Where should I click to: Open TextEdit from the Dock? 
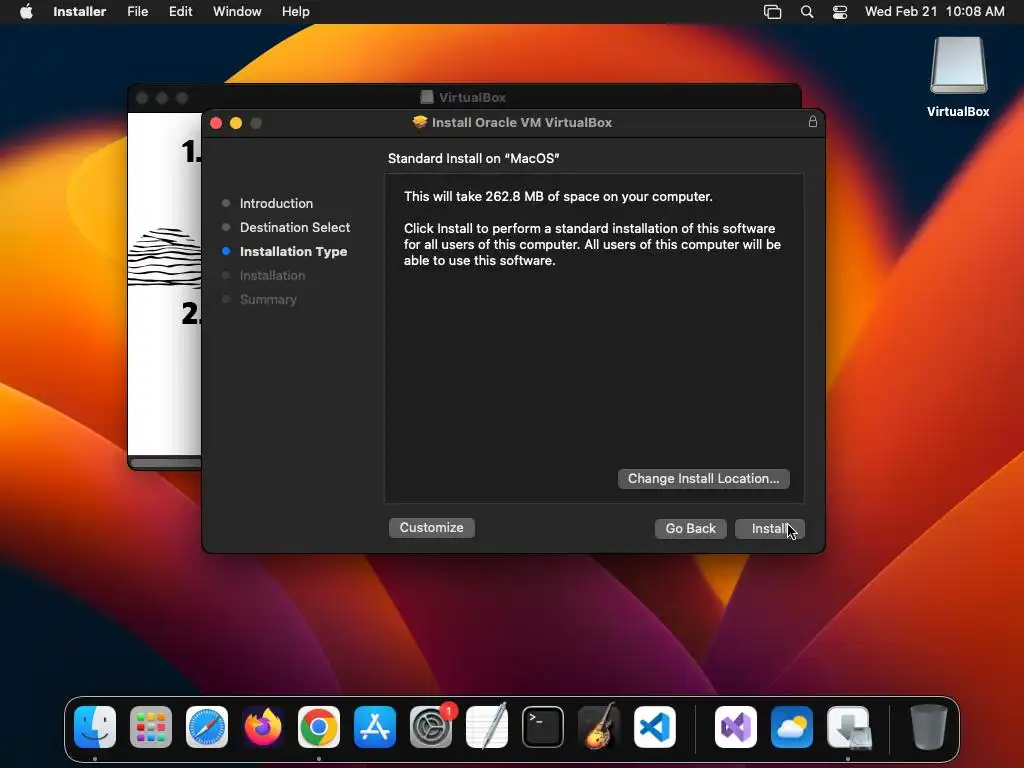(487, 727)
